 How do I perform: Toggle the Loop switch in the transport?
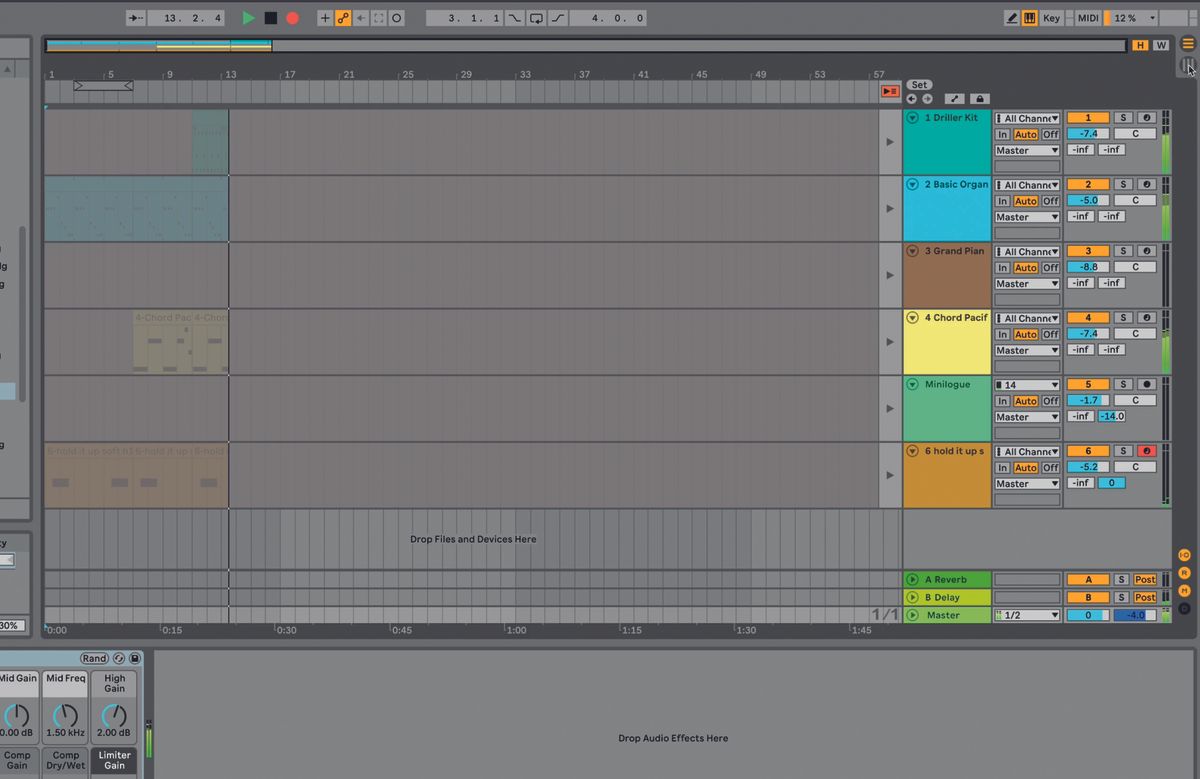[x=536, y=17]
